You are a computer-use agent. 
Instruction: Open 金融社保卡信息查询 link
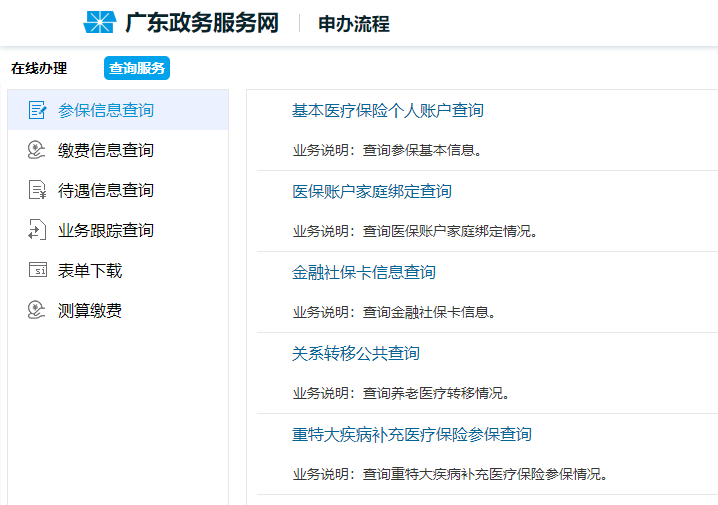tap(364, 272)
